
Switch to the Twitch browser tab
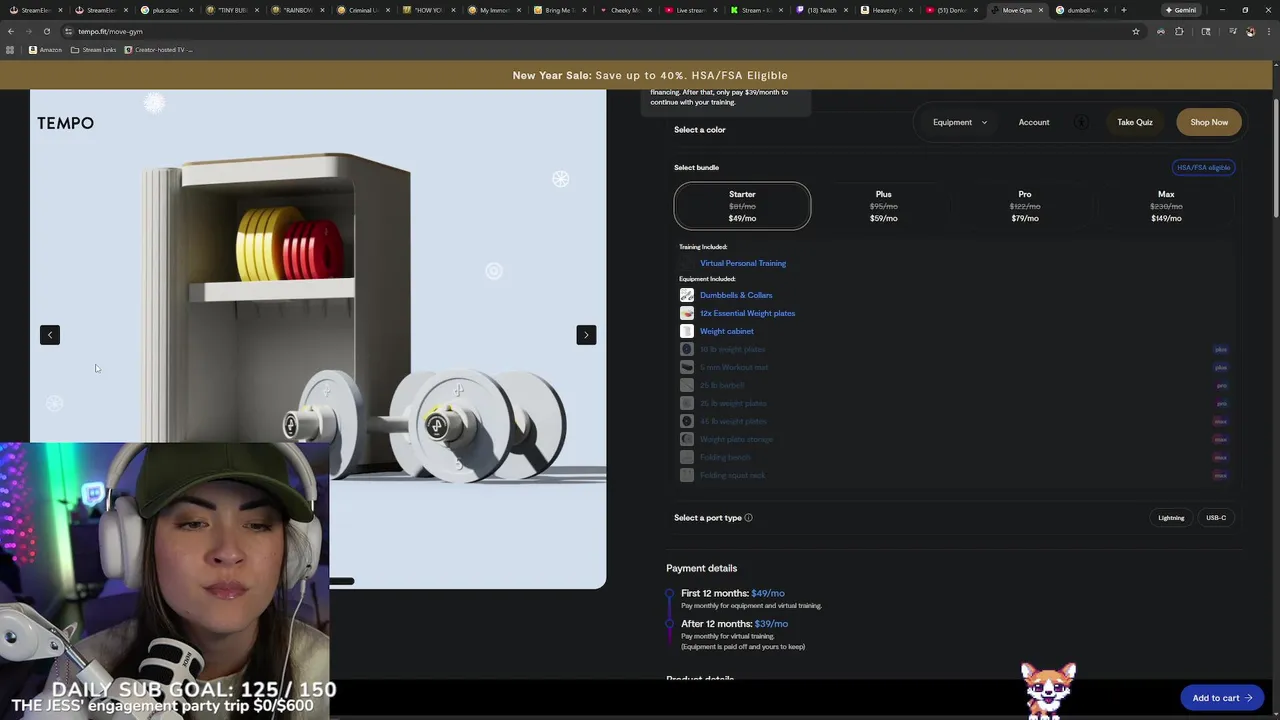(823, 10)
